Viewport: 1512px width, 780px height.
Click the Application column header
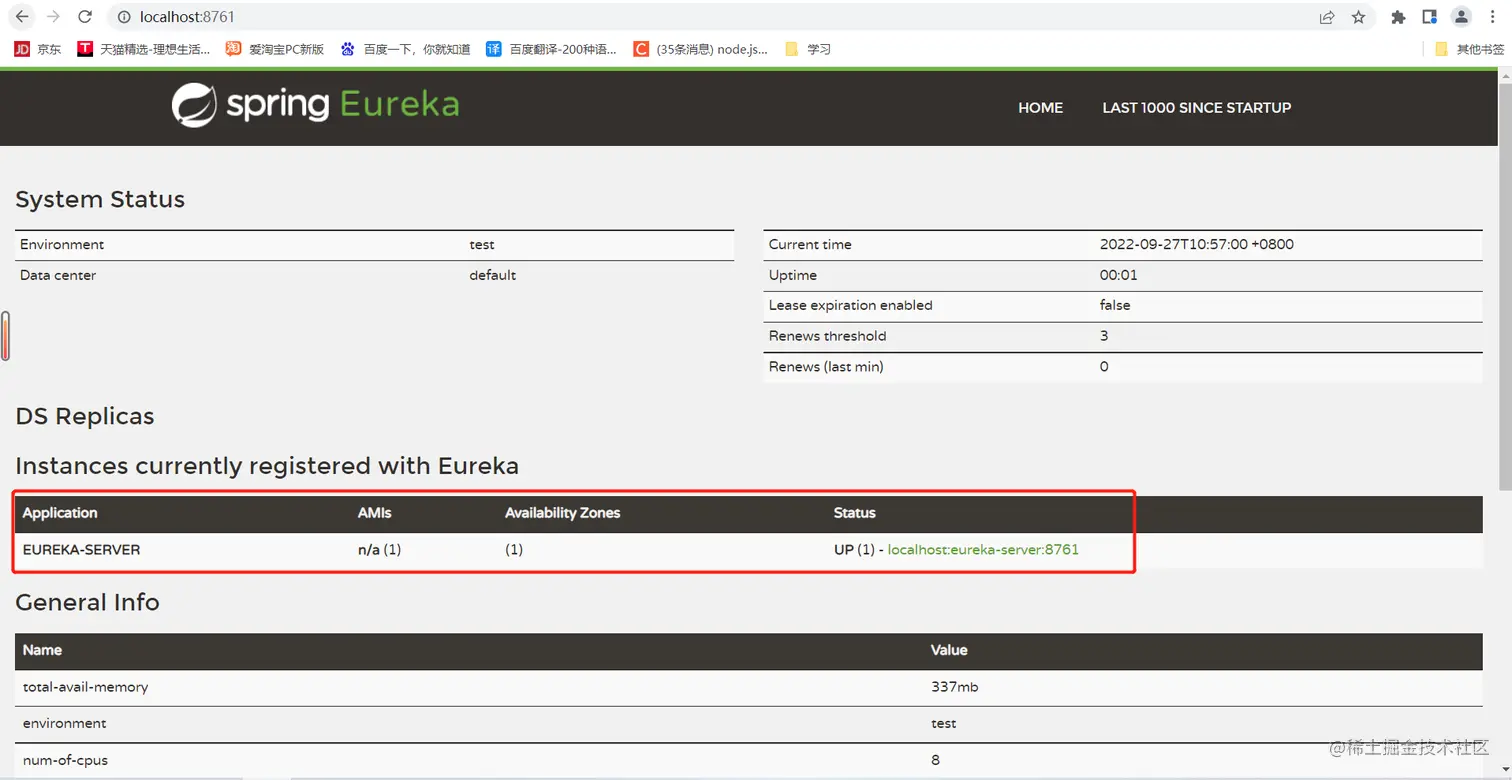(60, 513)
